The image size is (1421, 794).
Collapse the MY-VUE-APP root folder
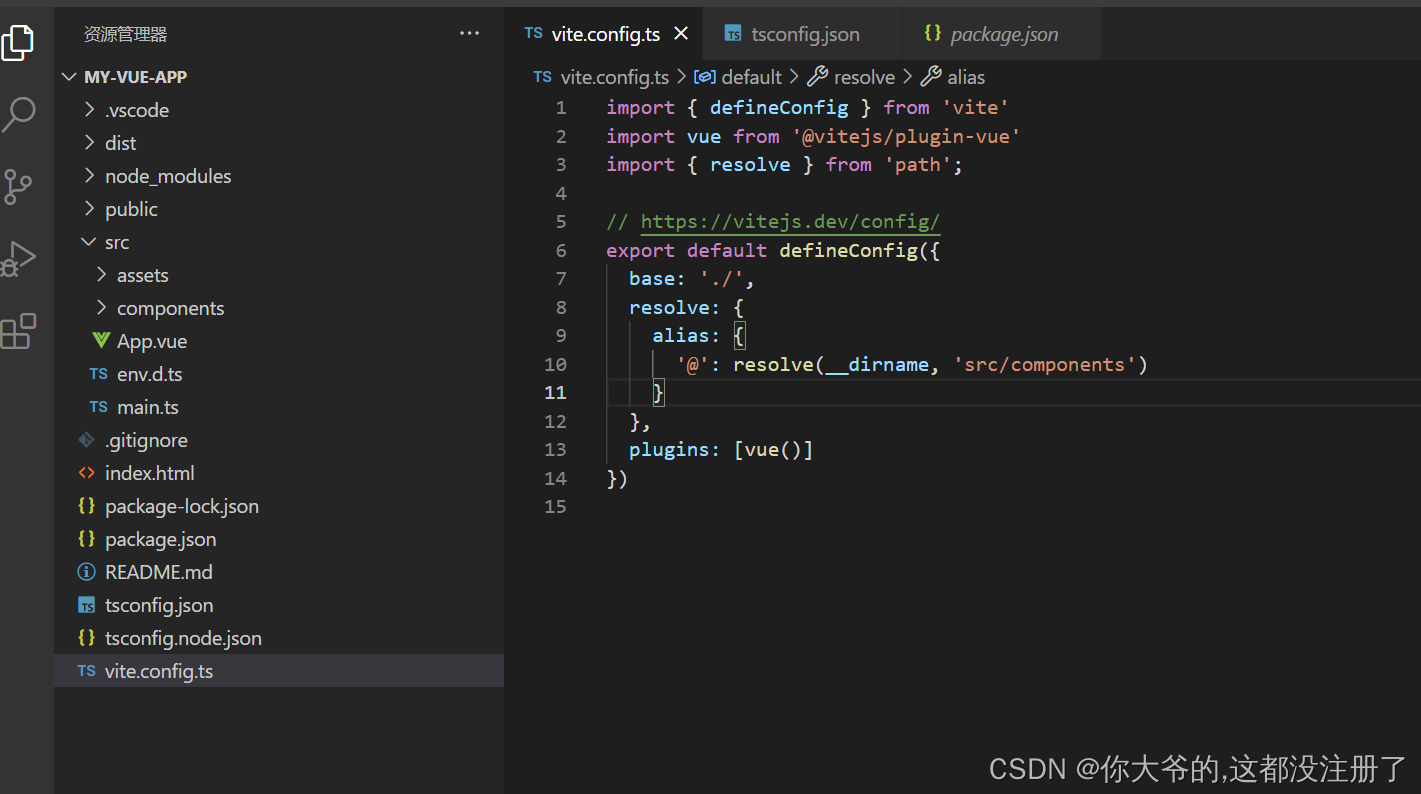coord(69,77)
